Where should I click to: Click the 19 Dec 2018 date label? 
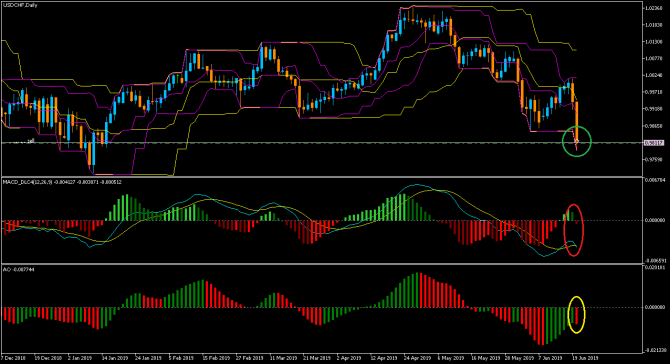[48, 358]
